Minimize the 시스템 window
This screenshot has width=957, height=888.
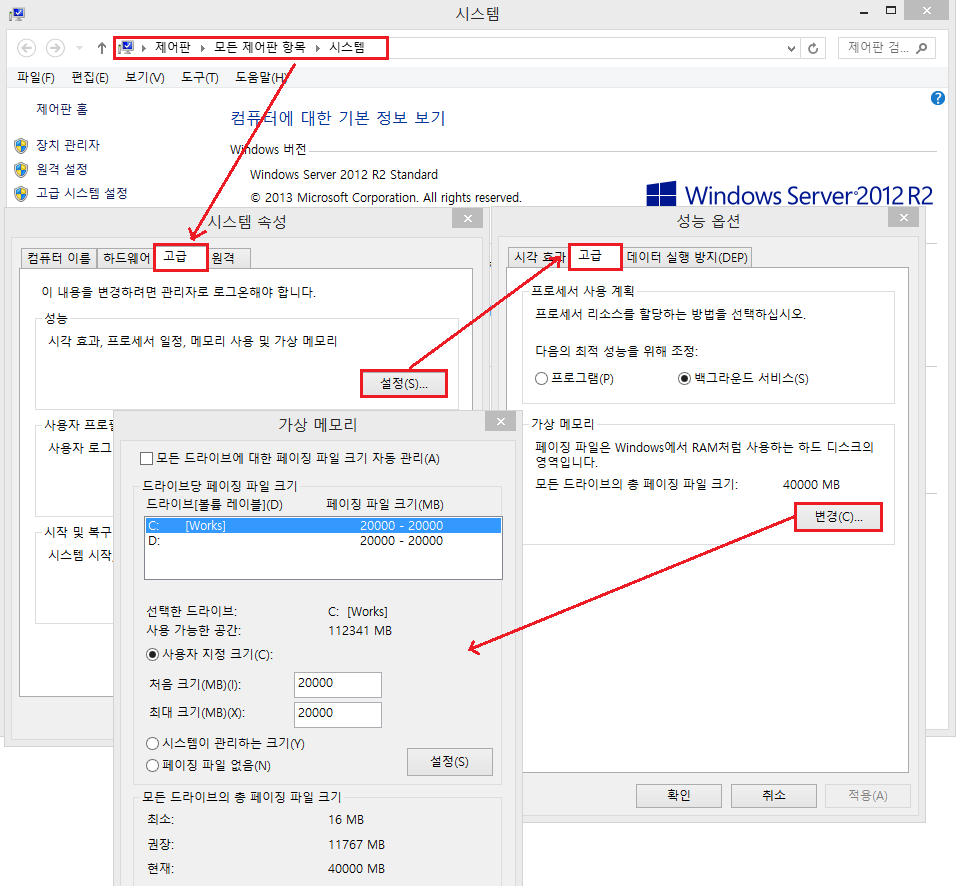pos(864,12)
